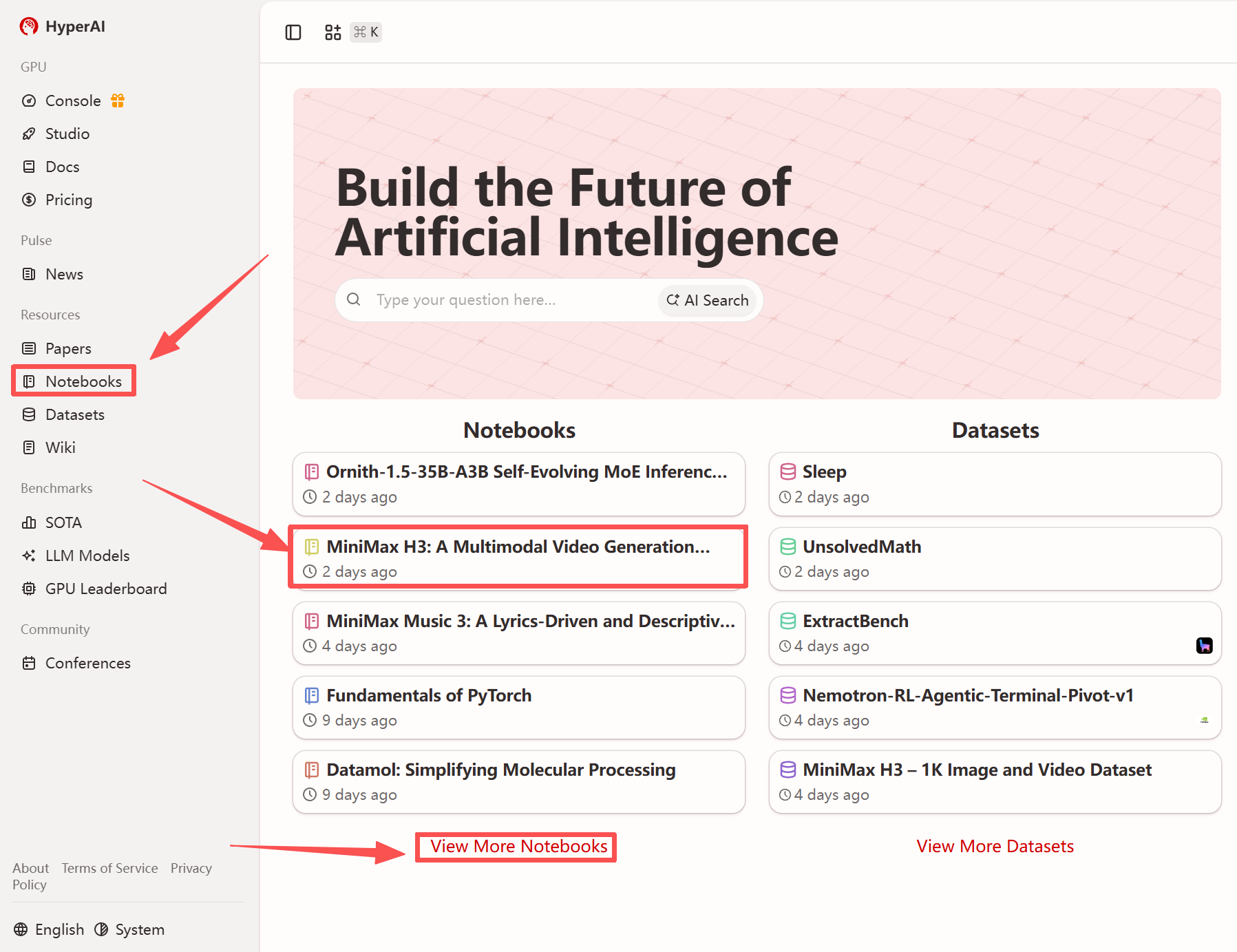Click the 'Sleep' dataset title
This screenshot has height=952, width=1237.
(825, 472)
